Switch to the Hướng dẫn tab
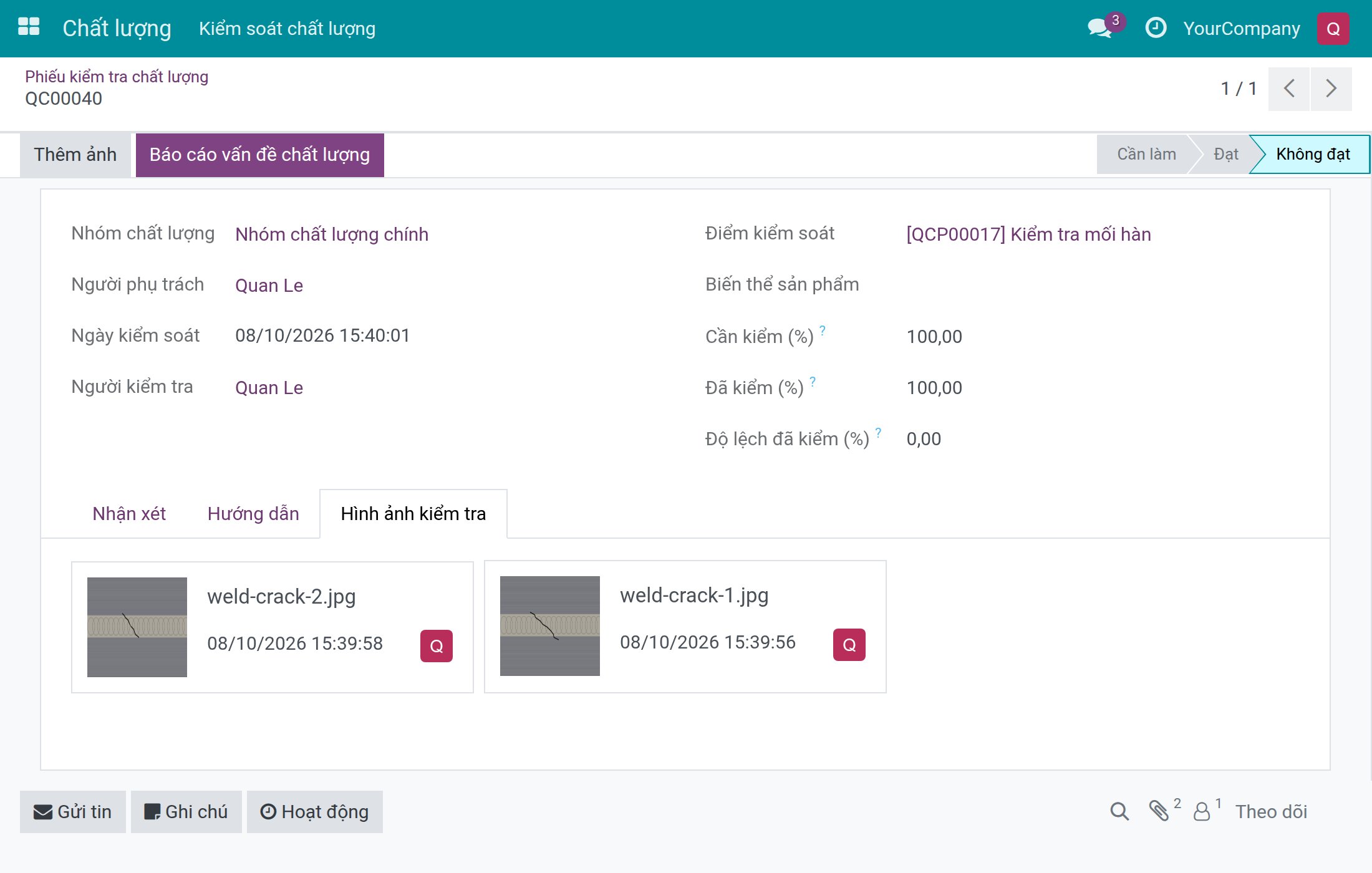This screenshot has height=873, width=1372. (x=253, y=514)
